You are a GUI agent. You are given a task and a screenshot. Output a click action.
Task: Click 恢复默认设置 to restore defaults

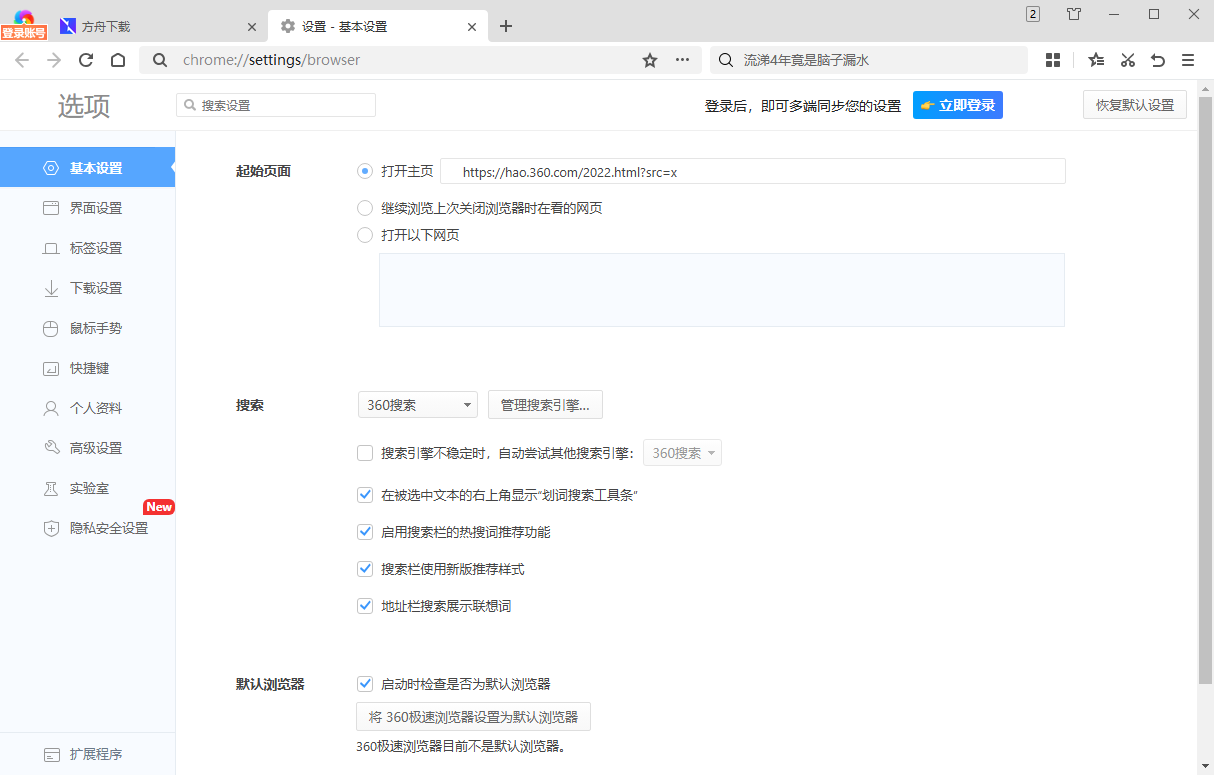[x=1134, y=104]
